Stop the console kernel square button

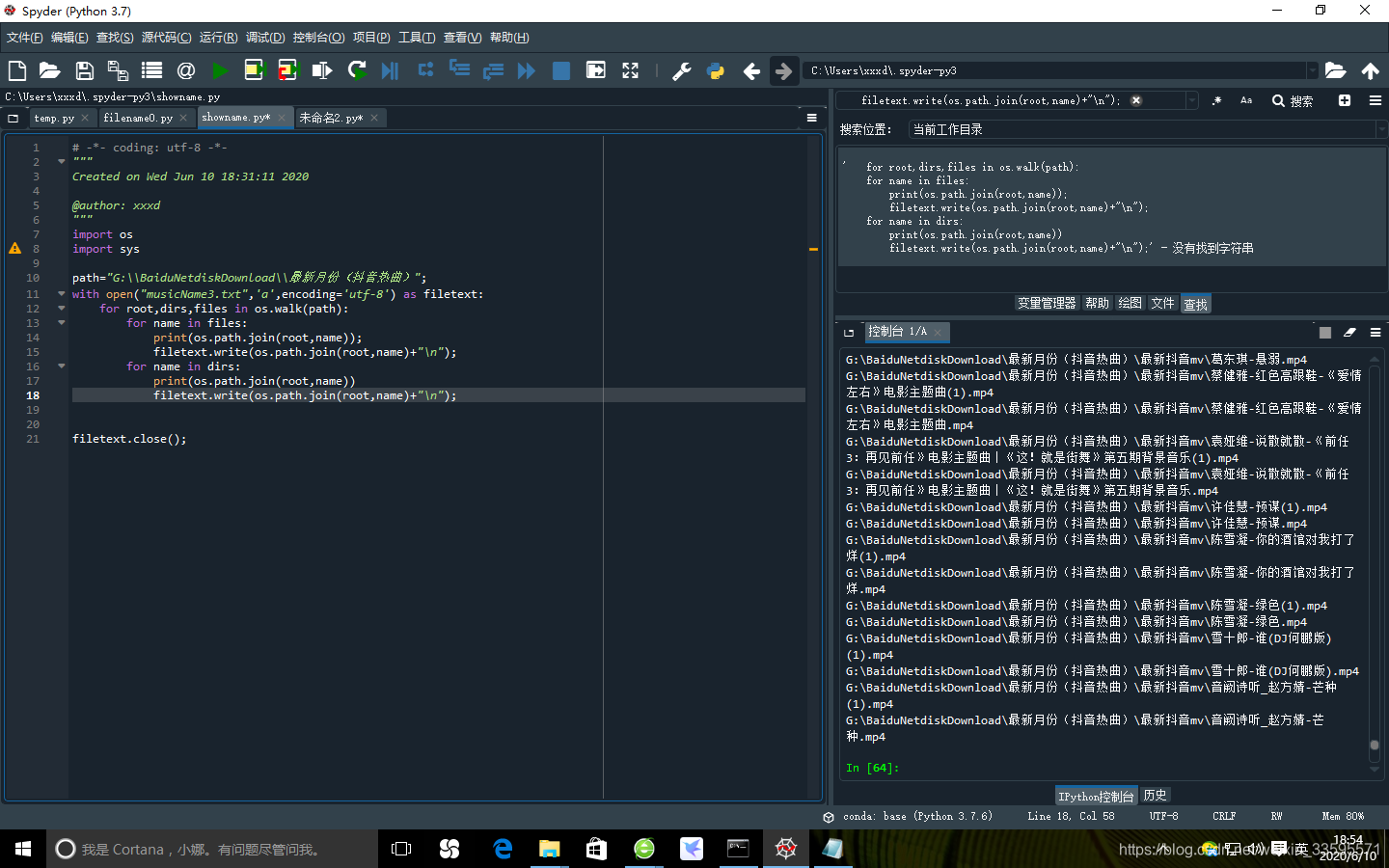[x=1325, y=332]
